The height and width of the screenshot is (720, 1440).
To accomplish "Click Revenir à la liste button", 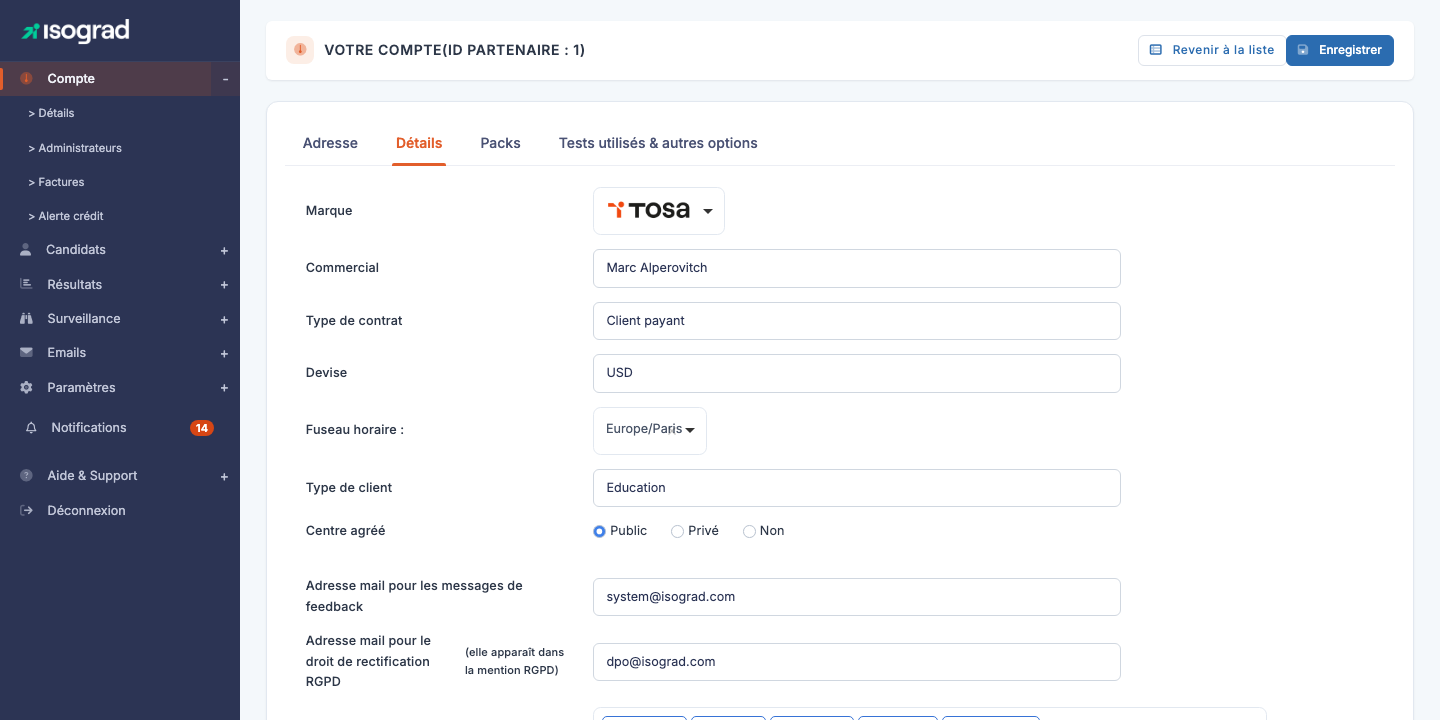I will point(1212,50).
